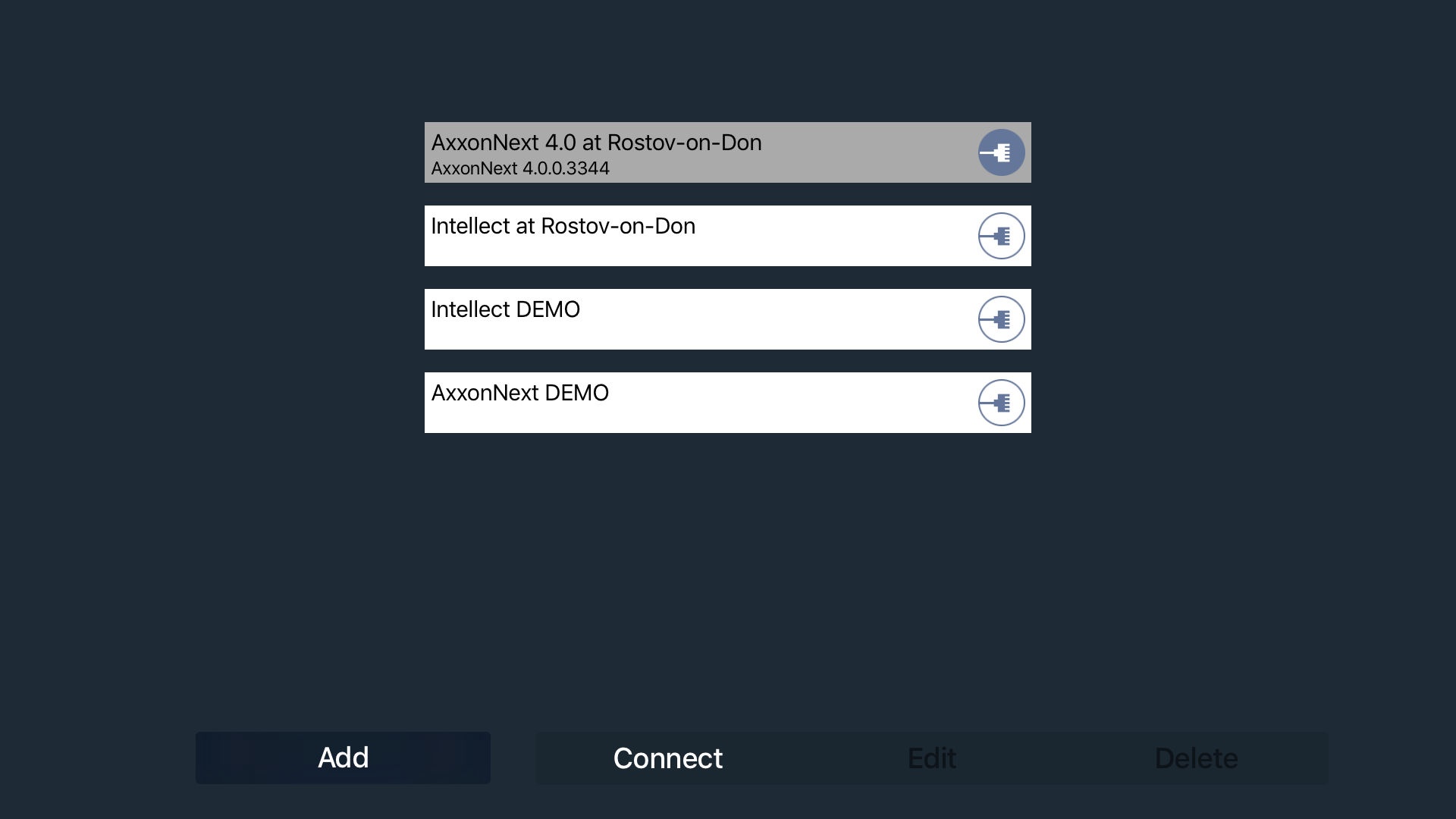Click the plug icon beside Intellect at Rostov-on-Don
Screen dimensions: 1456x819
click(x=1001, y=236)
